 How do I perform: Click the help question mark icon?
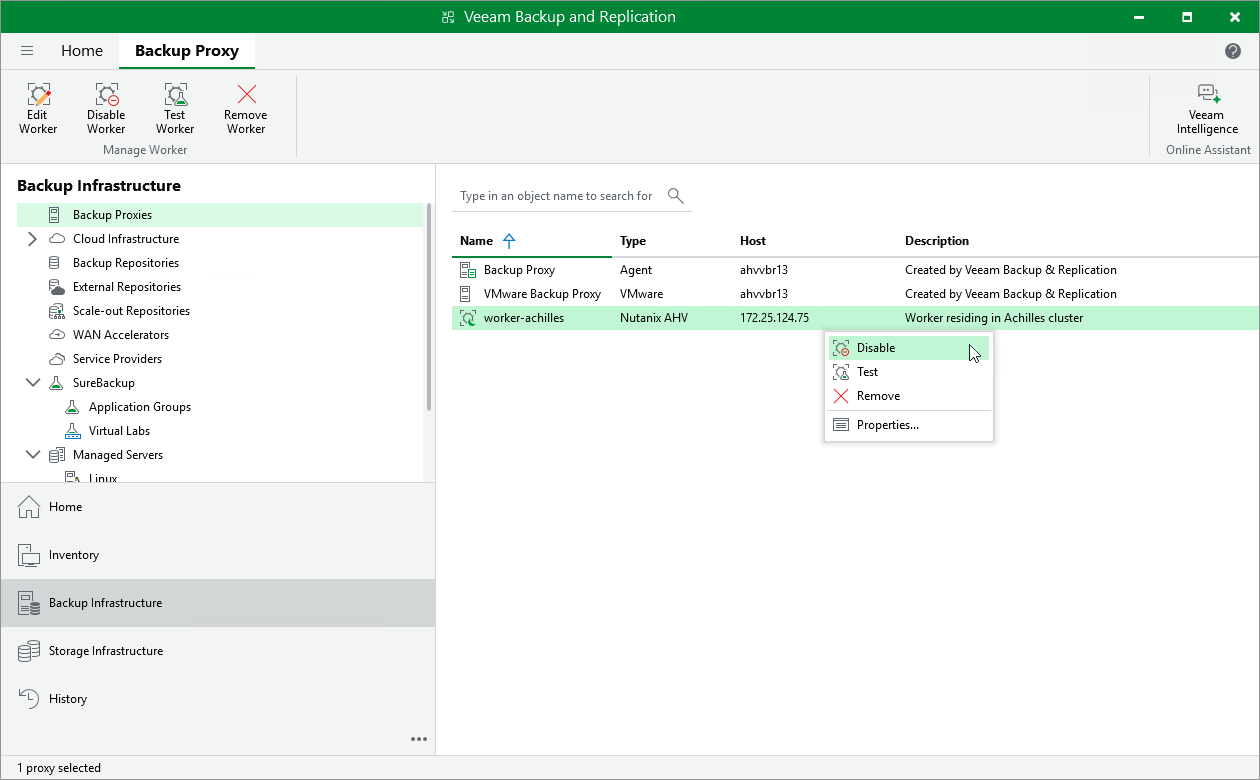(1233, 51)
